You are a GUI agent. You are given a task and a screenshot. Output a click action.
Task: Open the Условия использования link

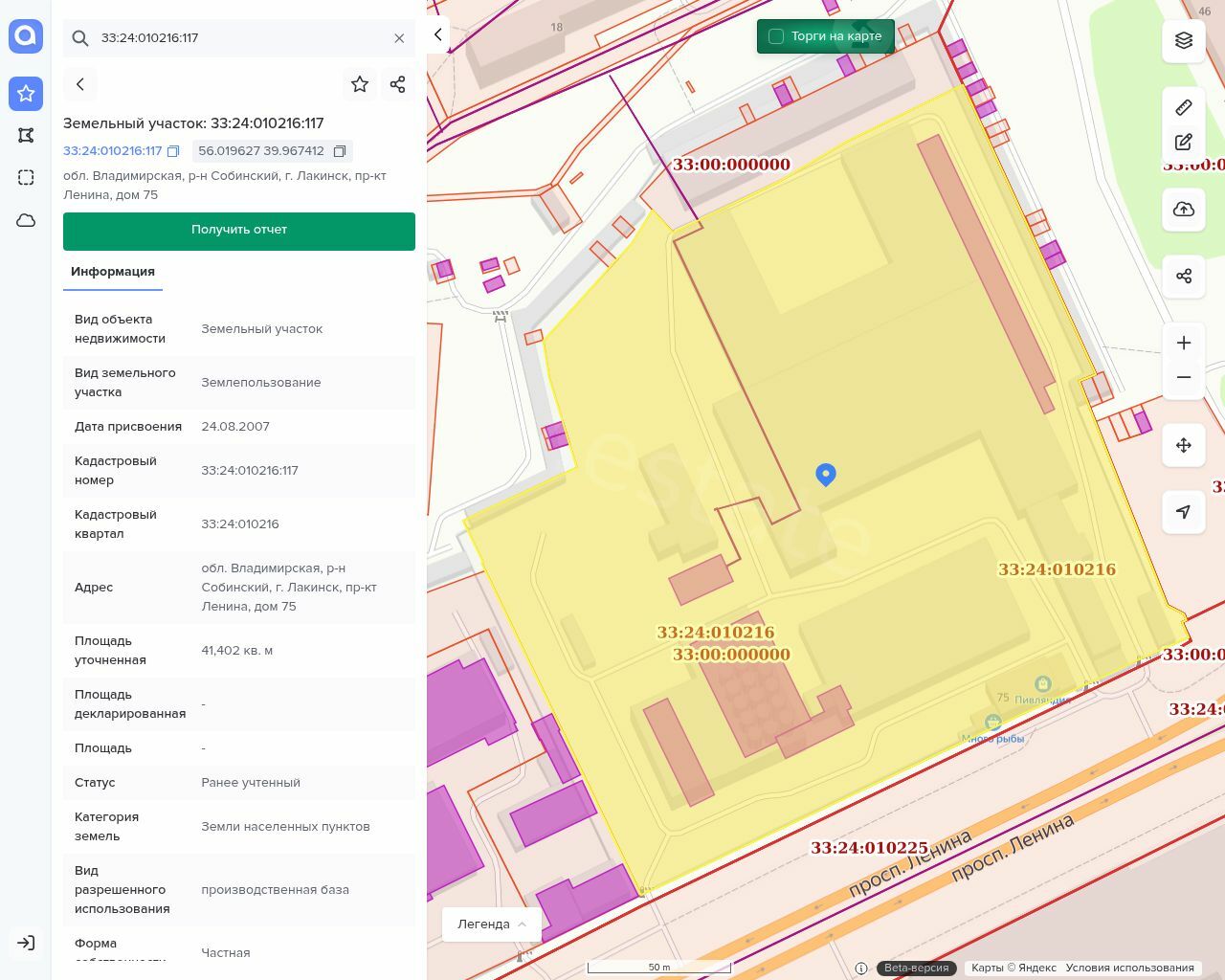1129,968
